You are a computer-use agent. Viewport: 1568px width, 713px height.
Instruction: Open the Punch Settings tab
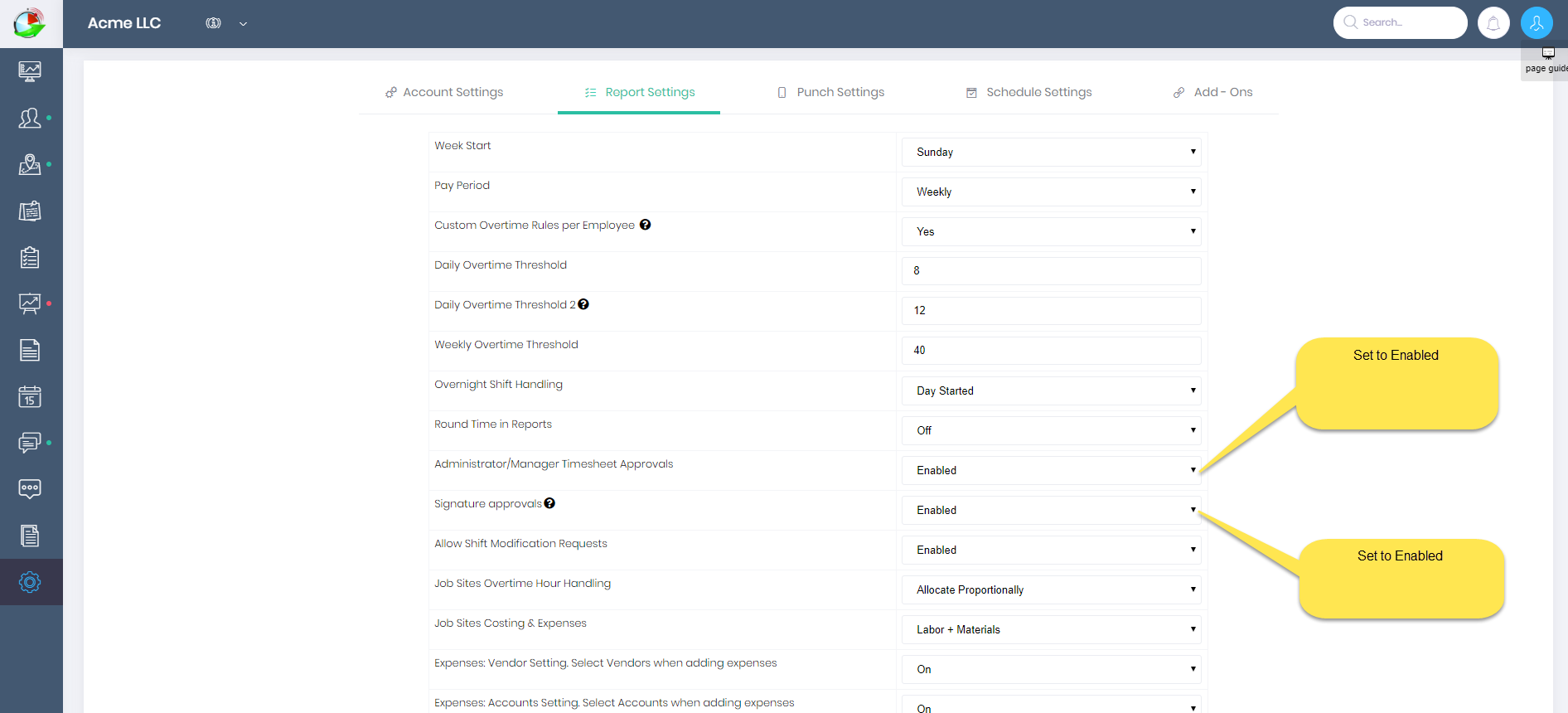coord(830,92)
